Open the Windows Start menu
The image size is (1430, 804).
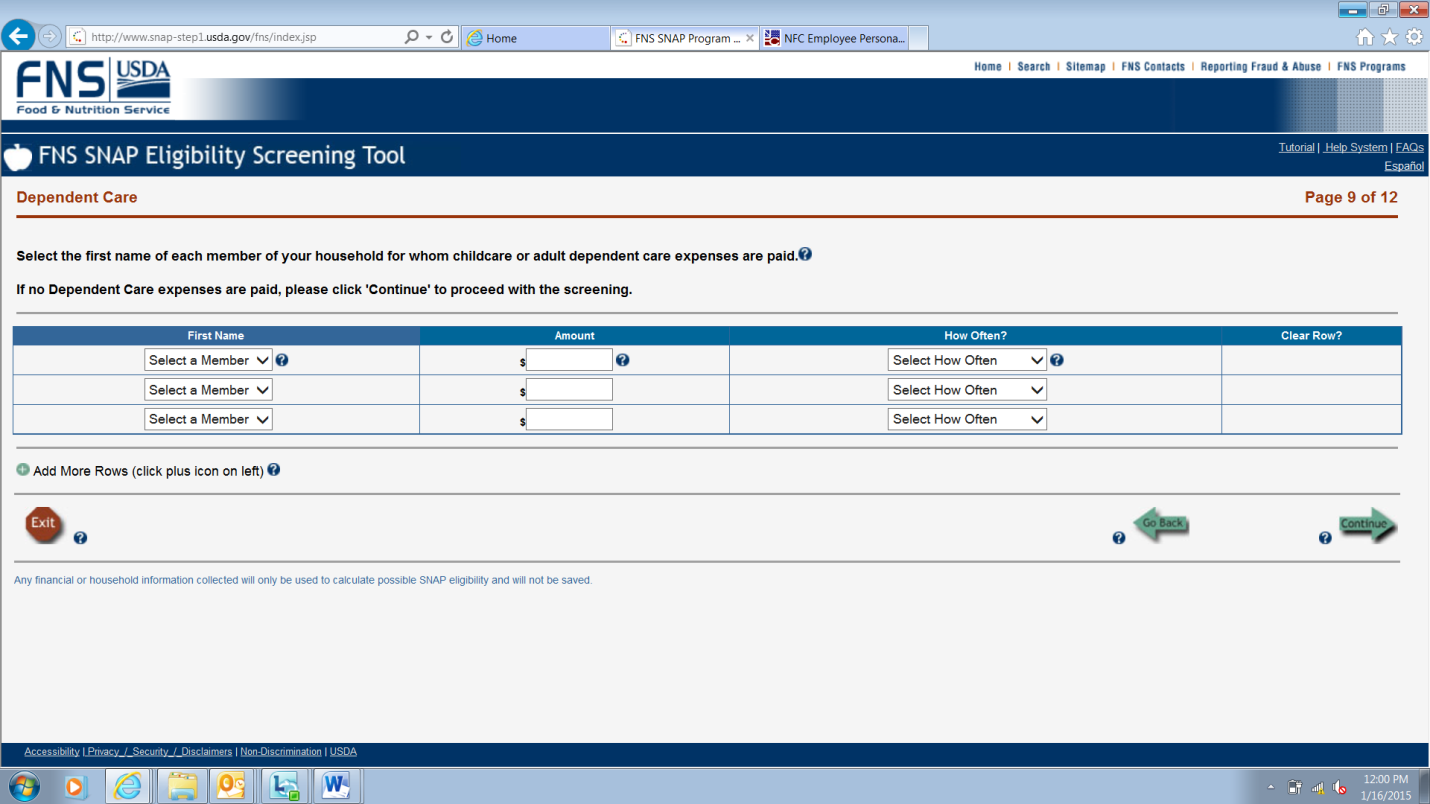pos(23,786)
